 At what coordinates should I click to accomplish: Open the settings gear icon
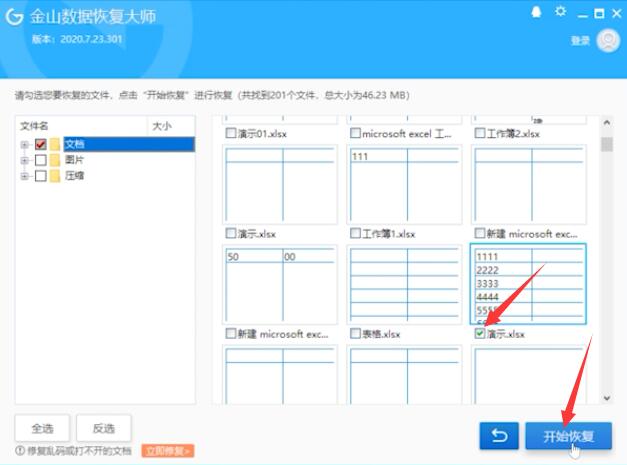pos(560,11)
